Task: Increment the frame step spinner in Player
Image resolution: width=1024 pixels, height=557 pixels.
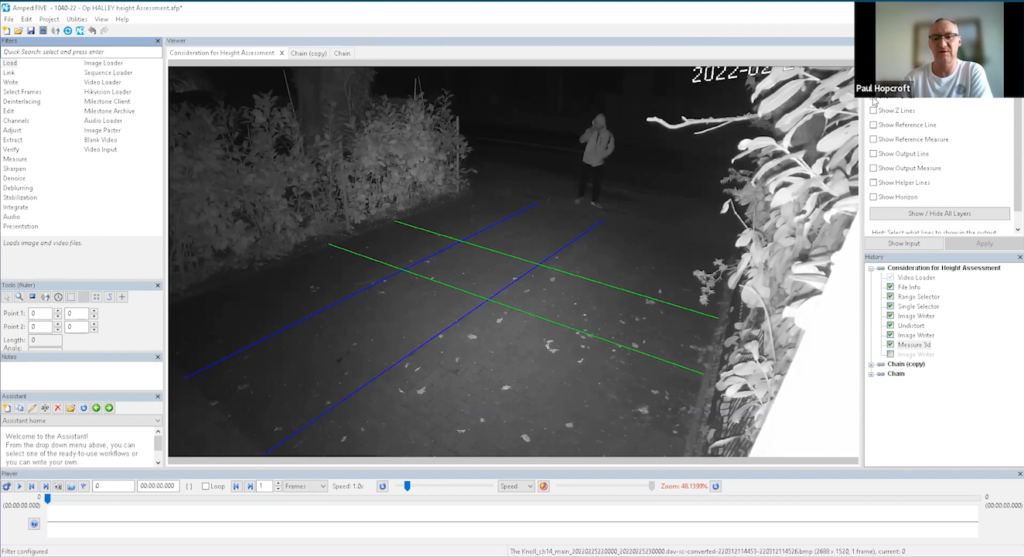Action: click(278, 484)
